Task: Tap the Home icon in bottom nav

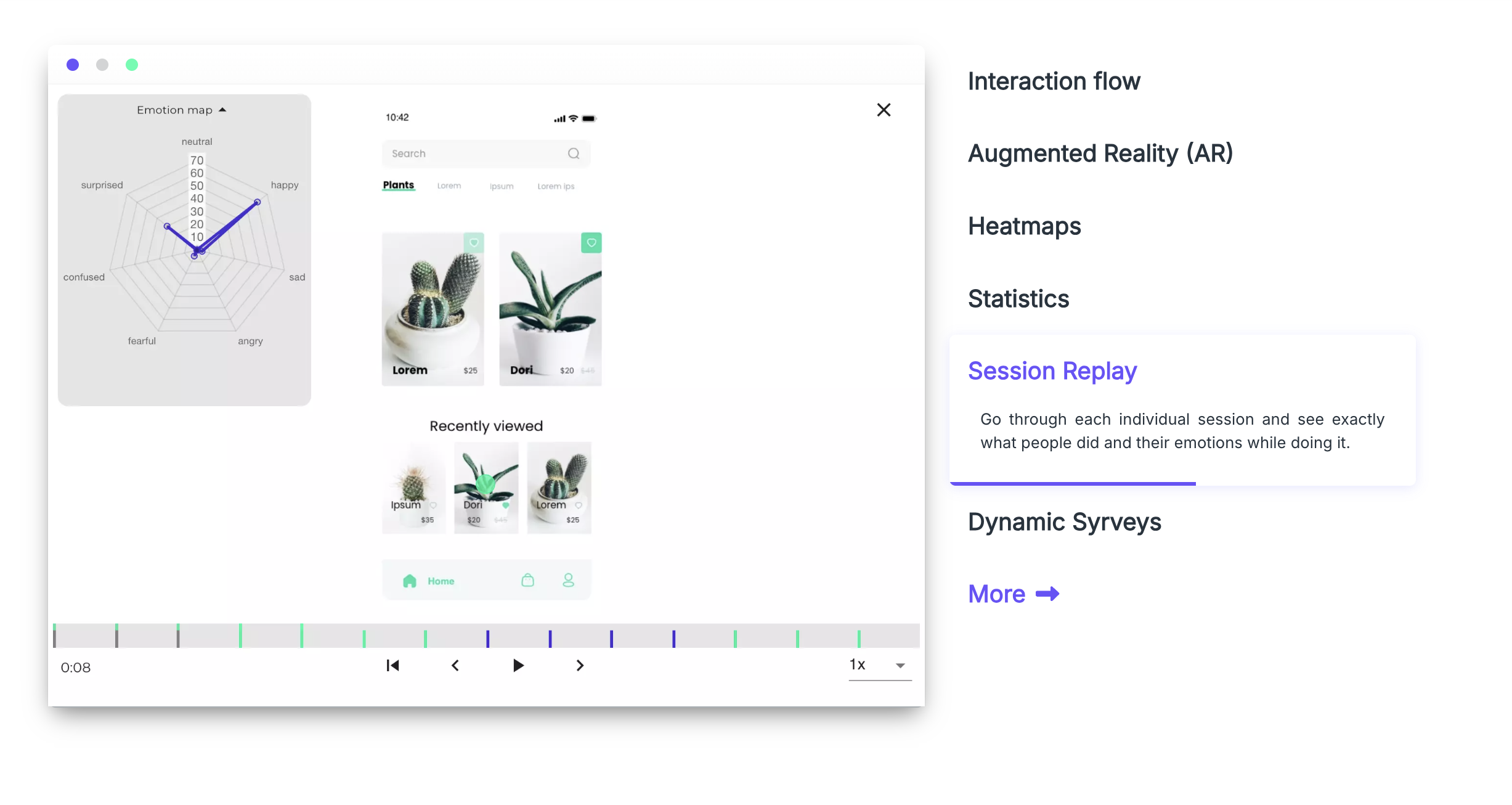Action: tap(410, 581)
